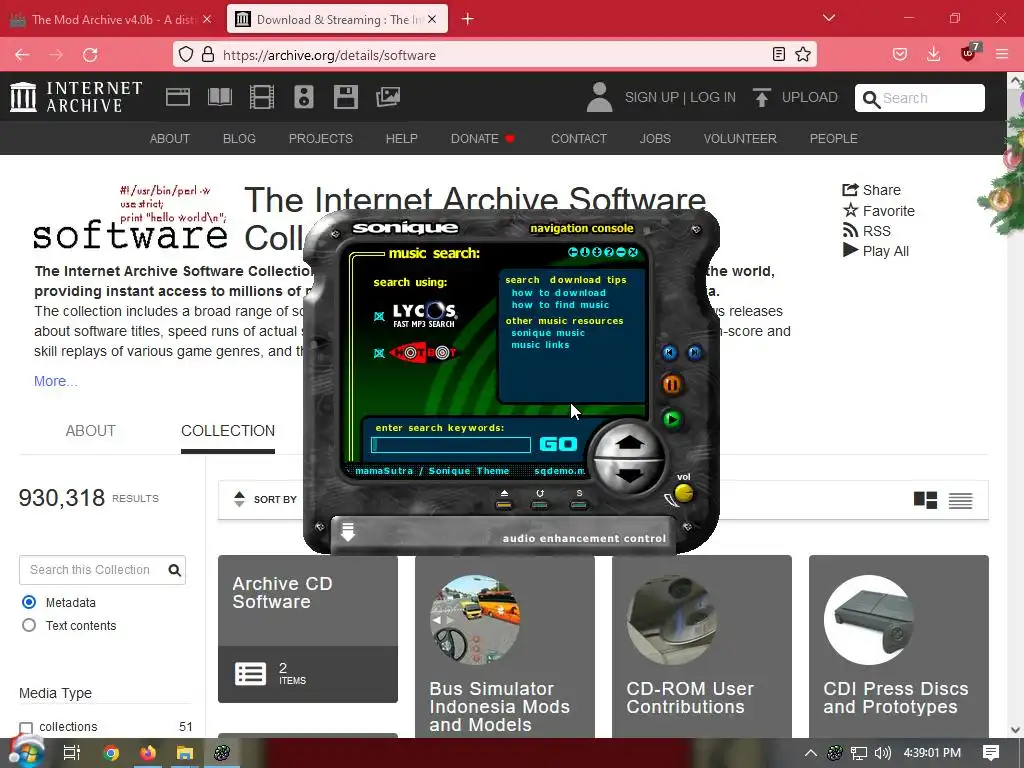Open the VOLUNTEER menu item
Screen dimensions: 1024x768
pos(740,138)
